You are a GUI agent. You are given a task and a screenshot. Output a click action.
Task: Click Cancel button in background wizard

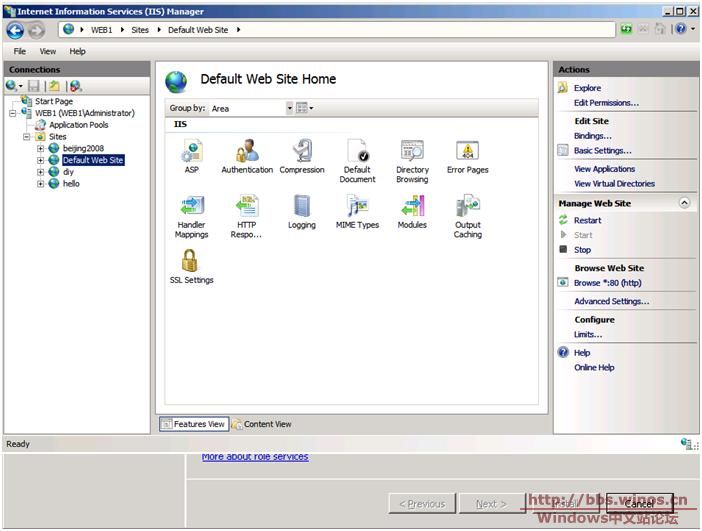(x=640, y=504)
